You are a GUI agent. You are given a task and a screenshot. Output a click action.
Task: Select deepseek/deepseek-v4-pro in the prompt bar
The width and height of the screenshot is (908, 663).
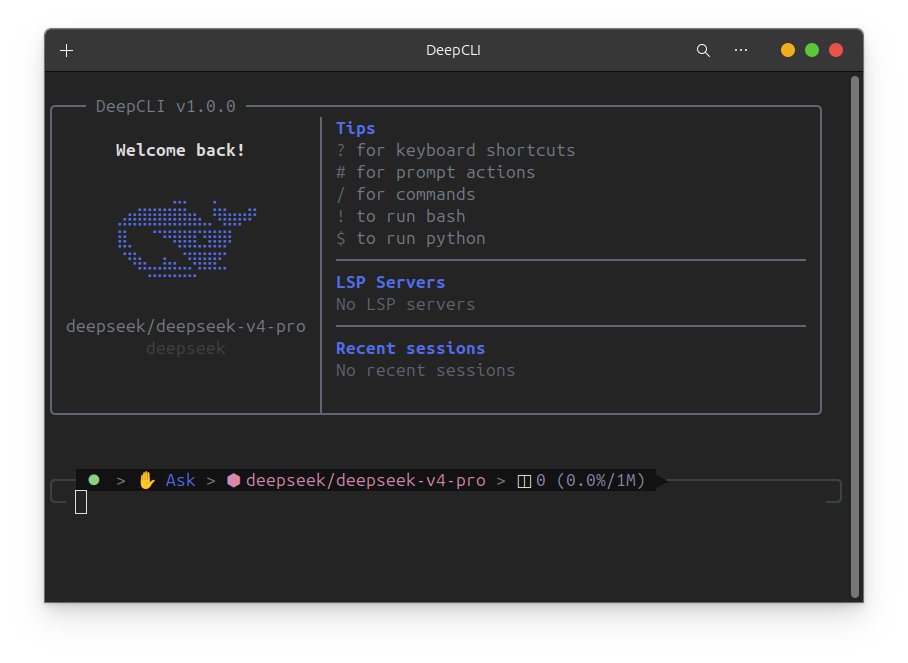365,480
